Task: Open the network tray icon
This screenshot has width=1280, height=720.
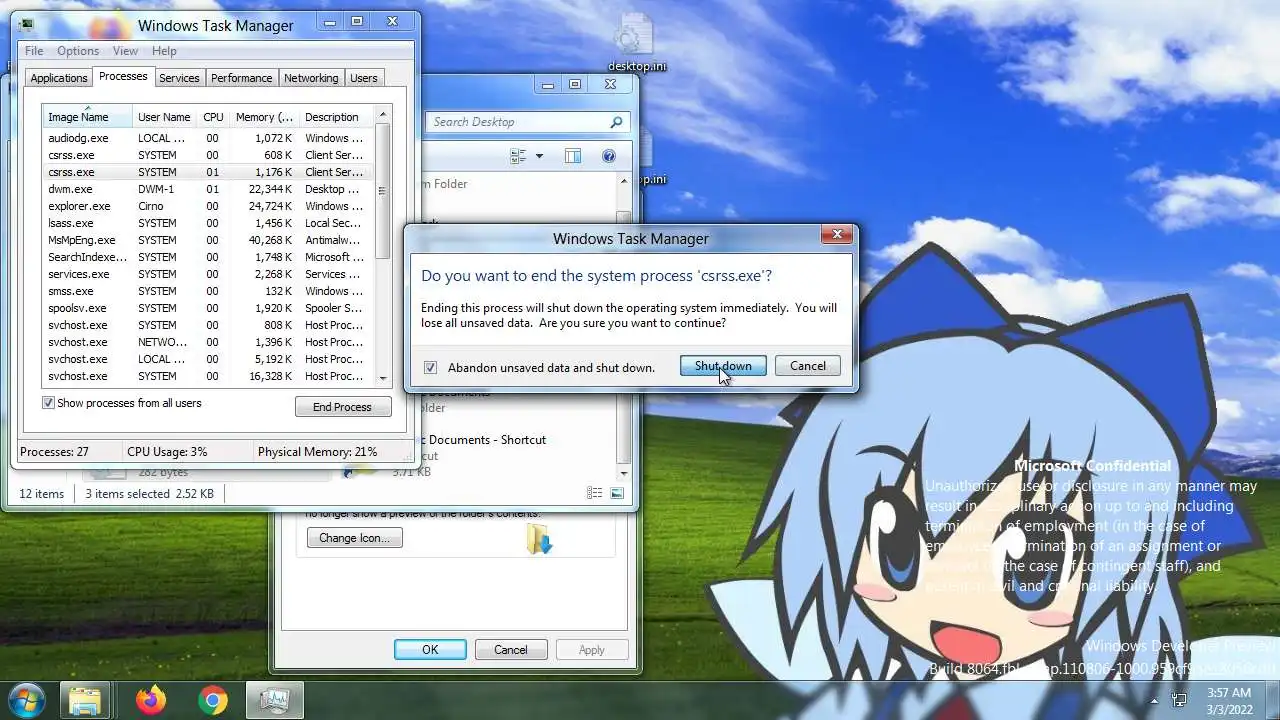Action: tap(1180, 700)
